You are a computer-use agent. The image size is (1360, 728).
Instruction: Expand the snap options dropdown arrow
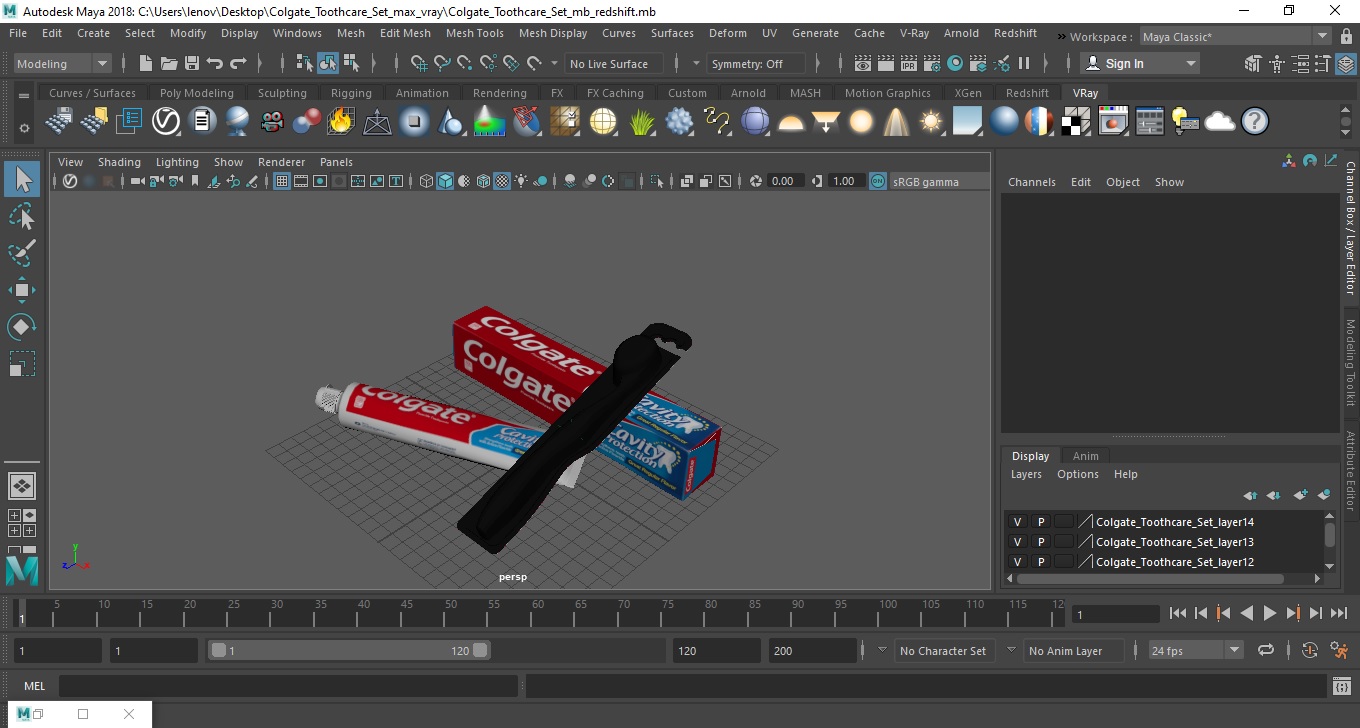555,63
